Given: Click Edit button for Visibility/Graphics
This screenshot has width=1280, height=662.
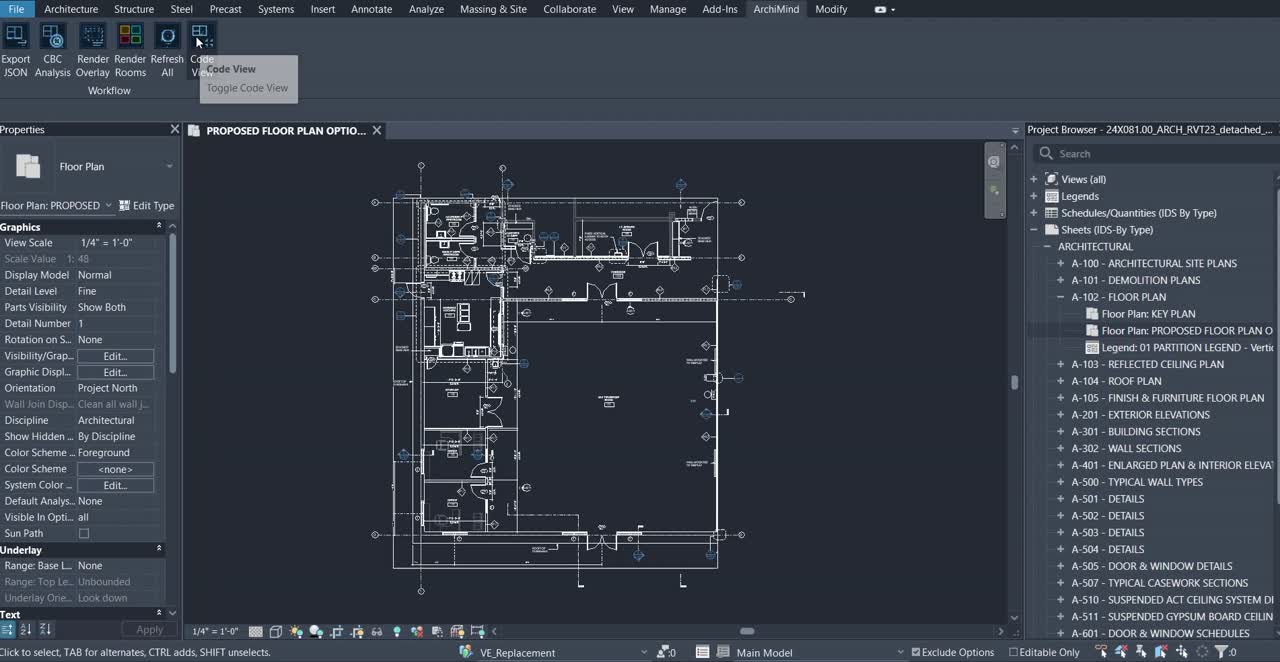Looking at the screenshot, I should [x=115, y=356].
